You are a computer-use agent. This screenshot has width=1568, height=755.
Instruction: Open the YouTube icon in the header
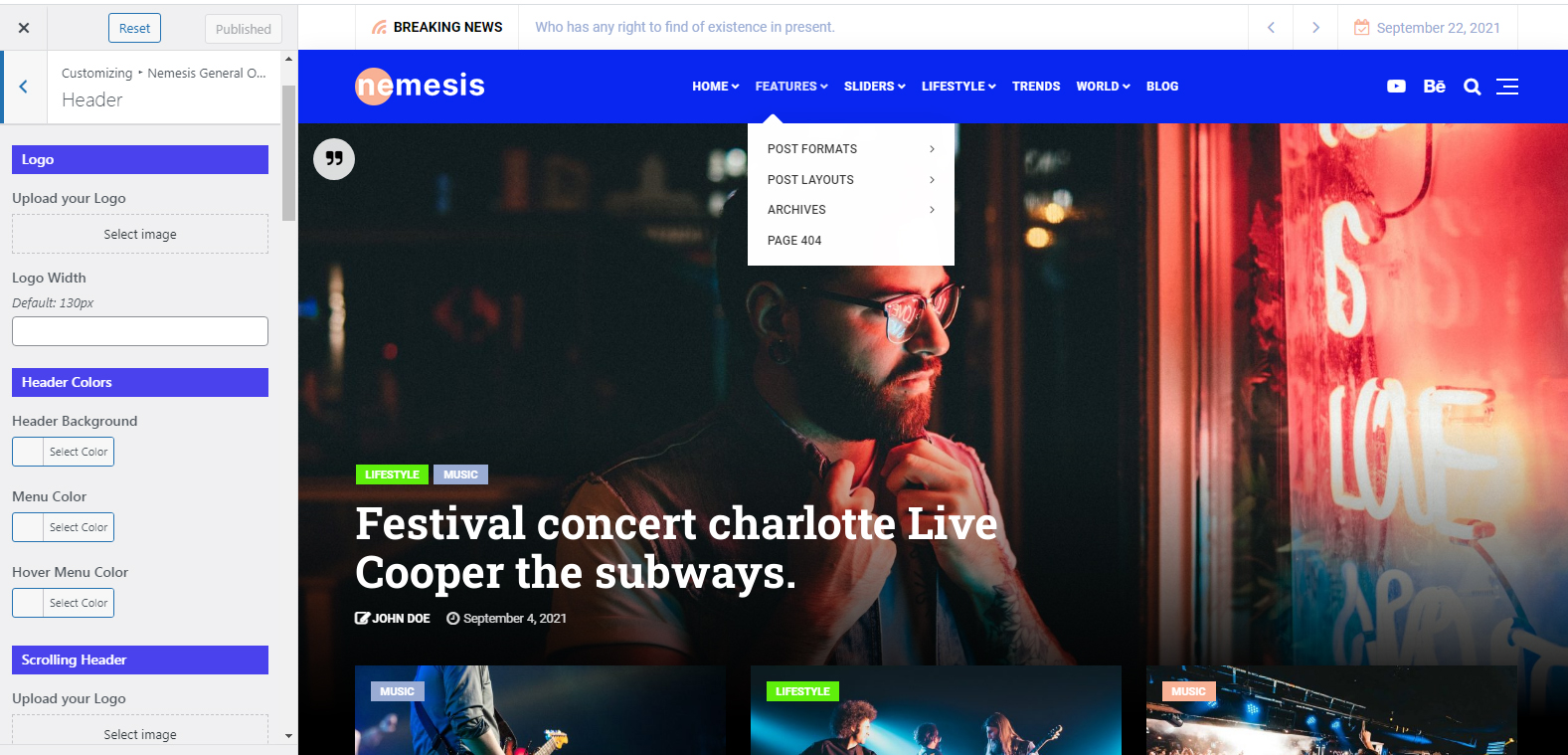click(x=1396, y=87)
